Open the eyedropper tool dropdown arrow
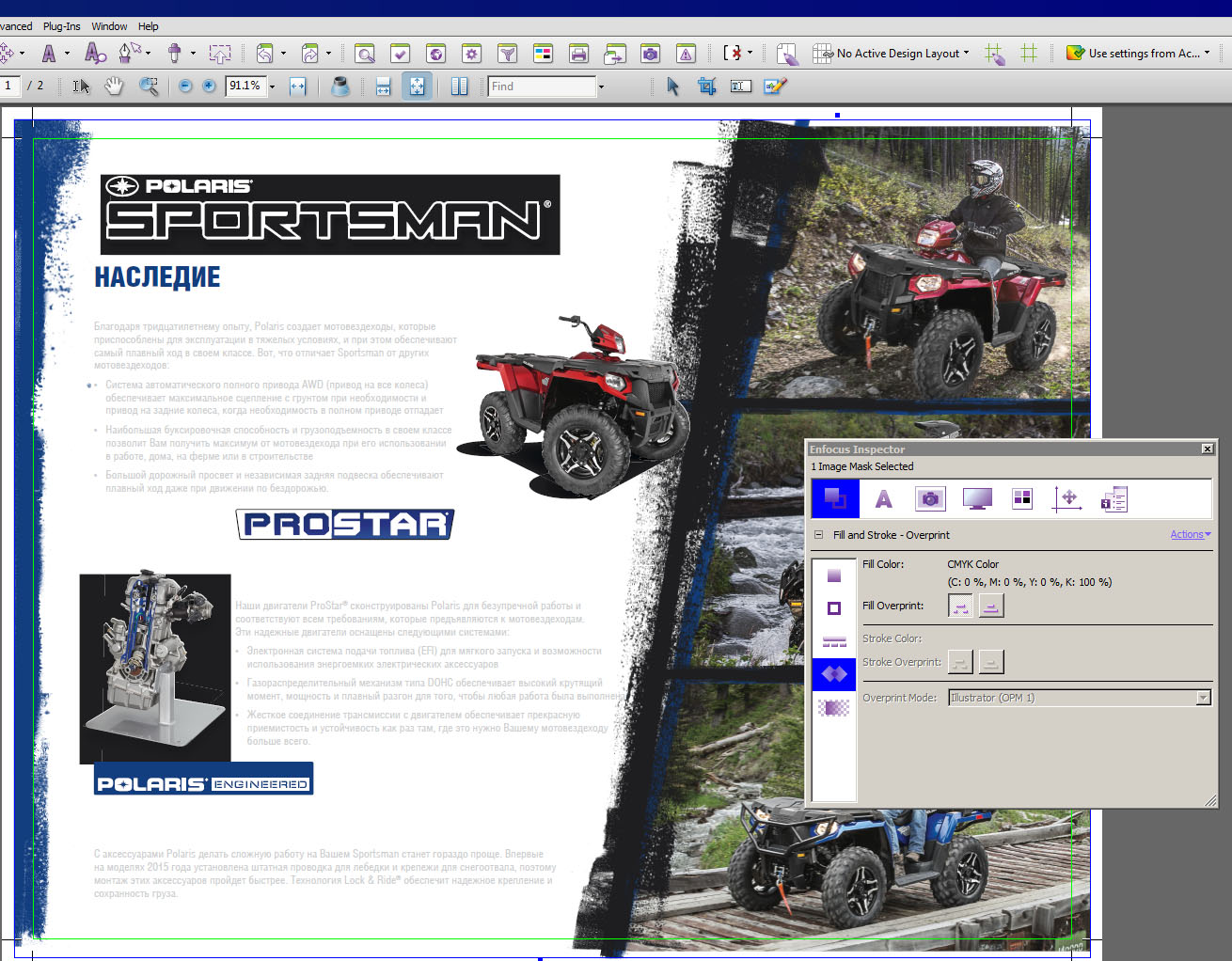The height and width of the screenshot is (961, 1232). tap(193, 54)
